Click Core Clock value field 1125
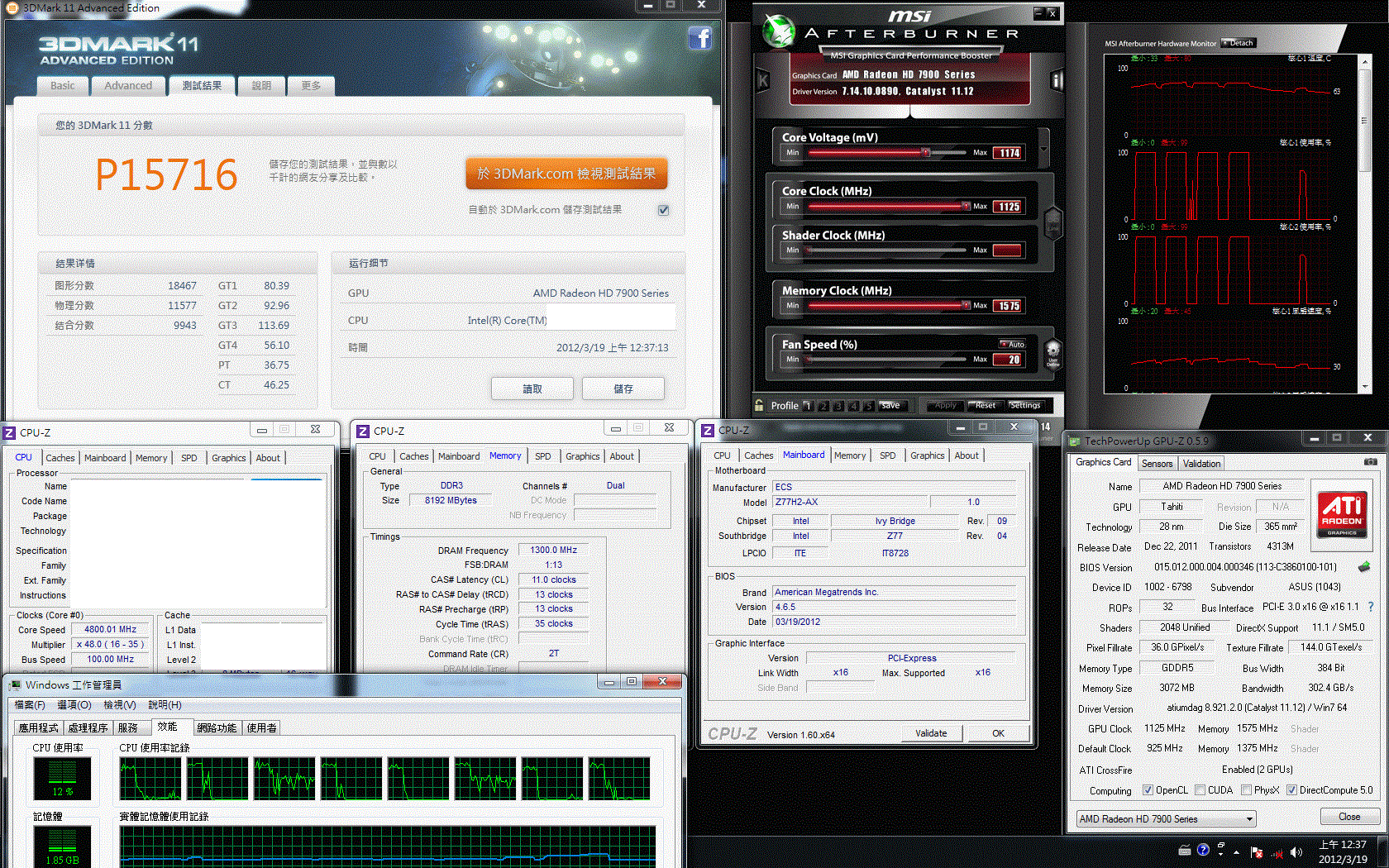Viewport: 1389px width, 868px height. (x=1009, y=207)
